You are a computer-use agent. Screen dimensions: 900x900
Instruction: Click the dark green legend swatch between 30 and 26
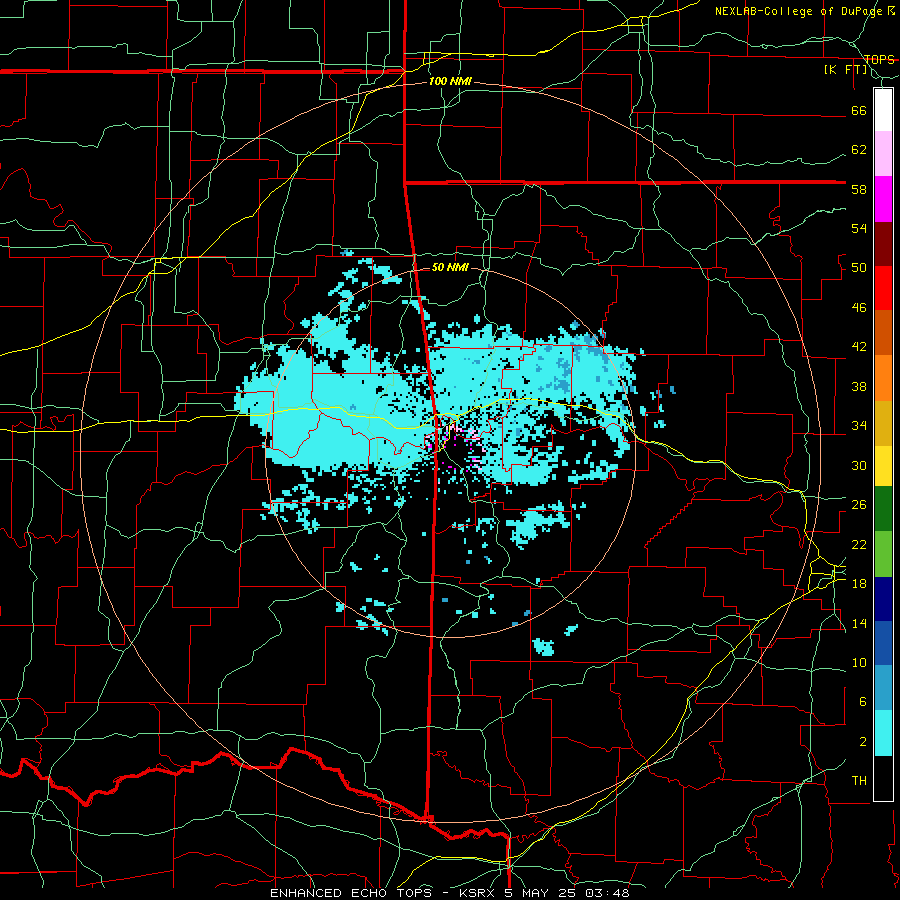point(883,509)
